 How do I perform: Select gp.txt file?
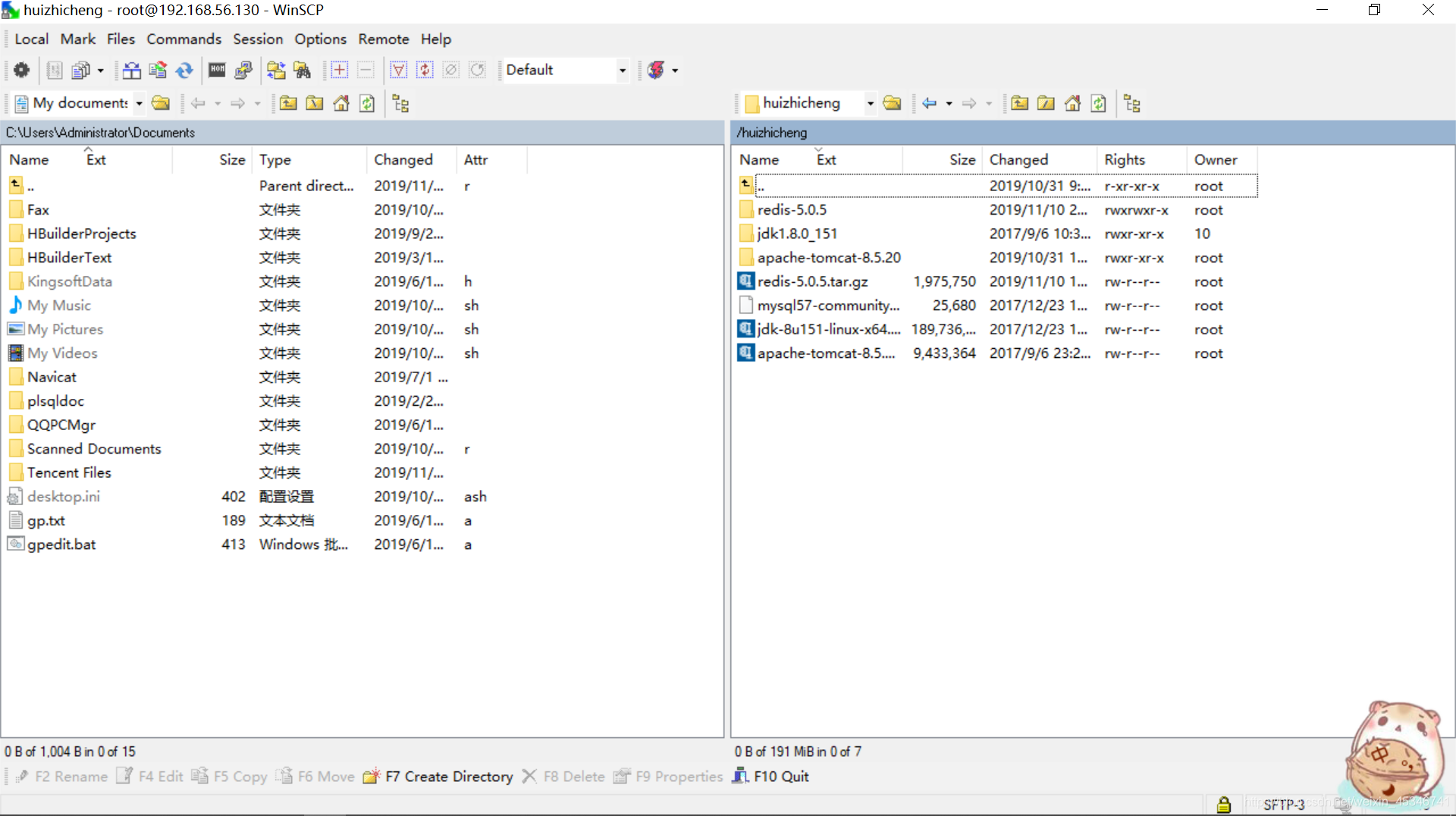(x=45, y=521)
